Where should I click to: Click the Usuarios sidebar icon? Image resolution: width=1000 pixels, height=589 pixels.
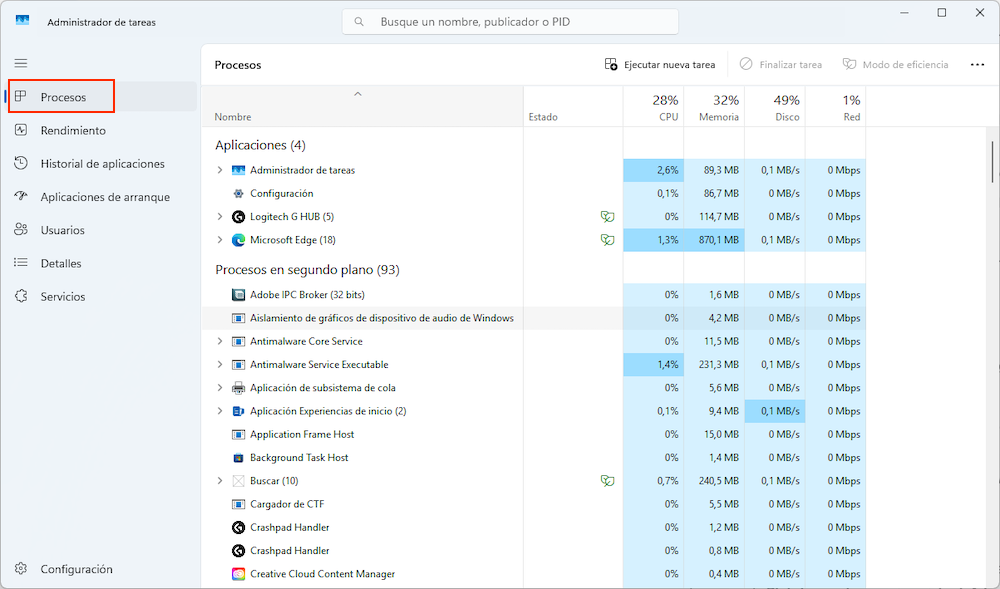pyautogui.click(x=21, y=230)
